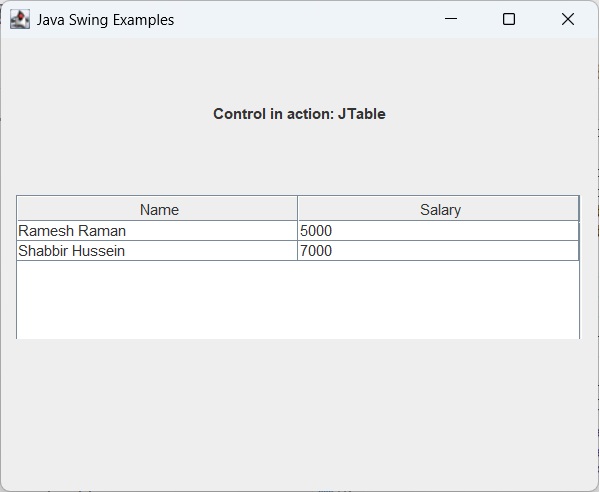Click the Name column header
The height and width of the screenshot is (492, 600).
[x=159, y=209]
